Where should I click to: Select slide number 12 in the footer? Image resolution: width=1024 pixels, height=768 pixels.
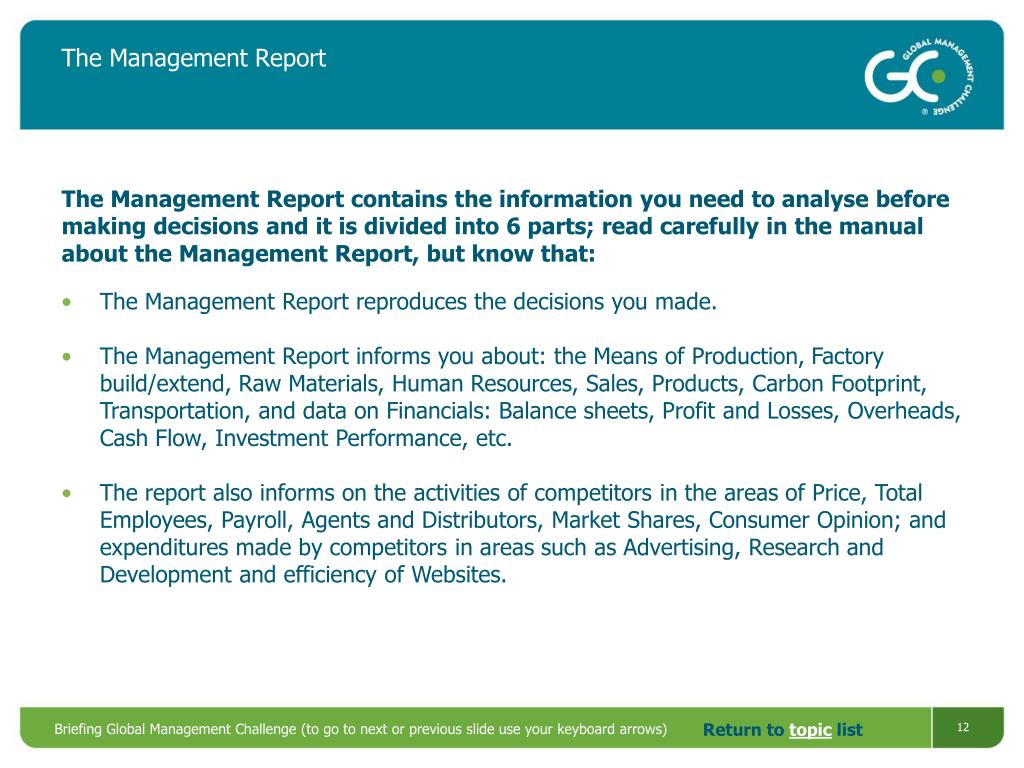[x=963, y=727]
